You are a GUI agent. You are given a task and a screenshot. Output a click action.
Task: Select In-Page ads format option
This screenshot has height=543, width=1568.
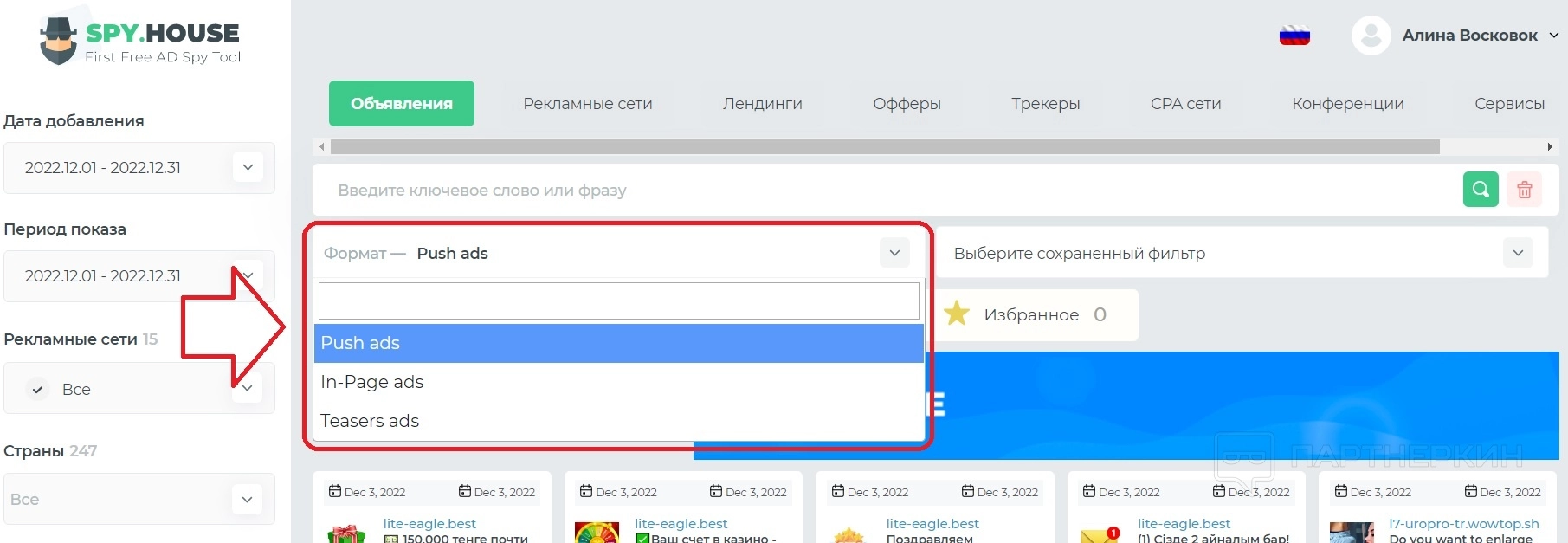[x=618, y=382]
